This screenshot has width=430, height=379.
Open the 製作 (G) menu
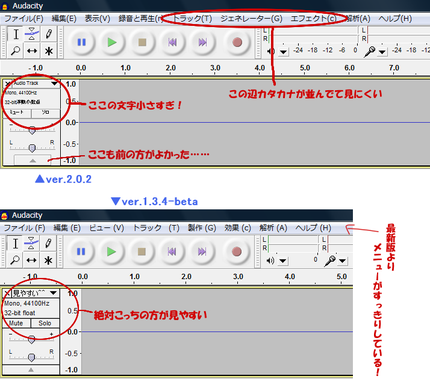click(x=202, y=228)
